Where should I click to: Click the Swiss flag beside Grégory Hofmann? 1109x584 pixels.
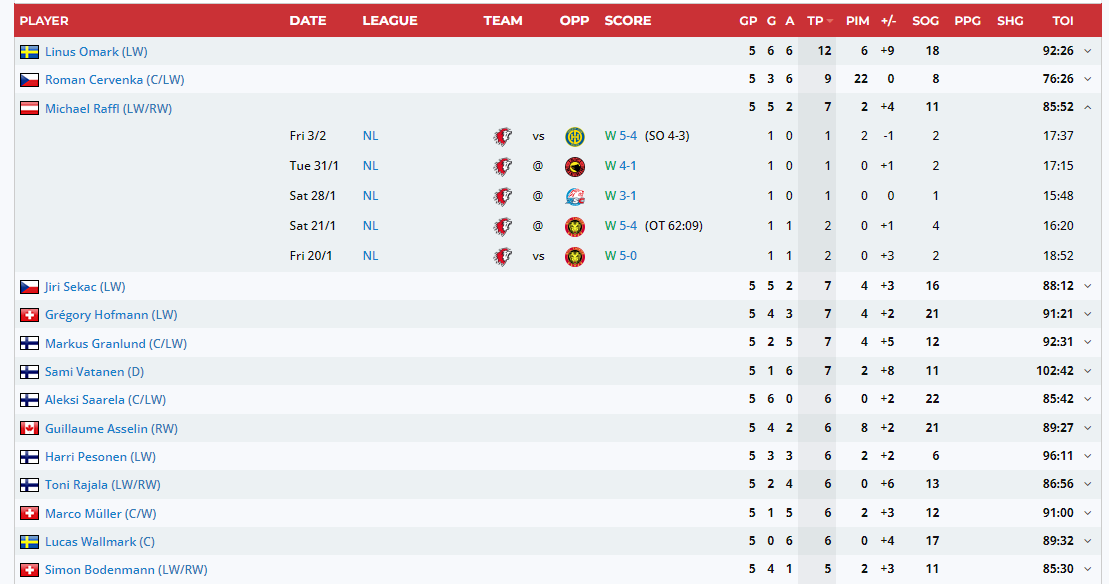tap(29, 315)
